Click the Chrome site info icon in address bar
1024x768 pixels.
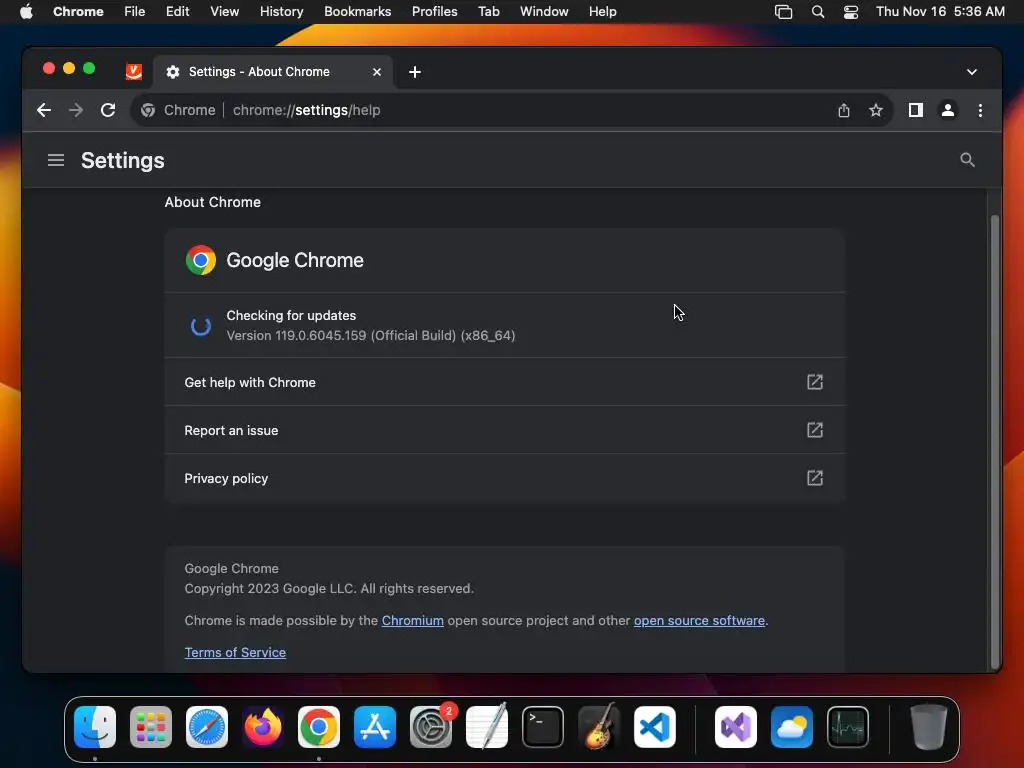pyautogui.click(x=148, y=110)
